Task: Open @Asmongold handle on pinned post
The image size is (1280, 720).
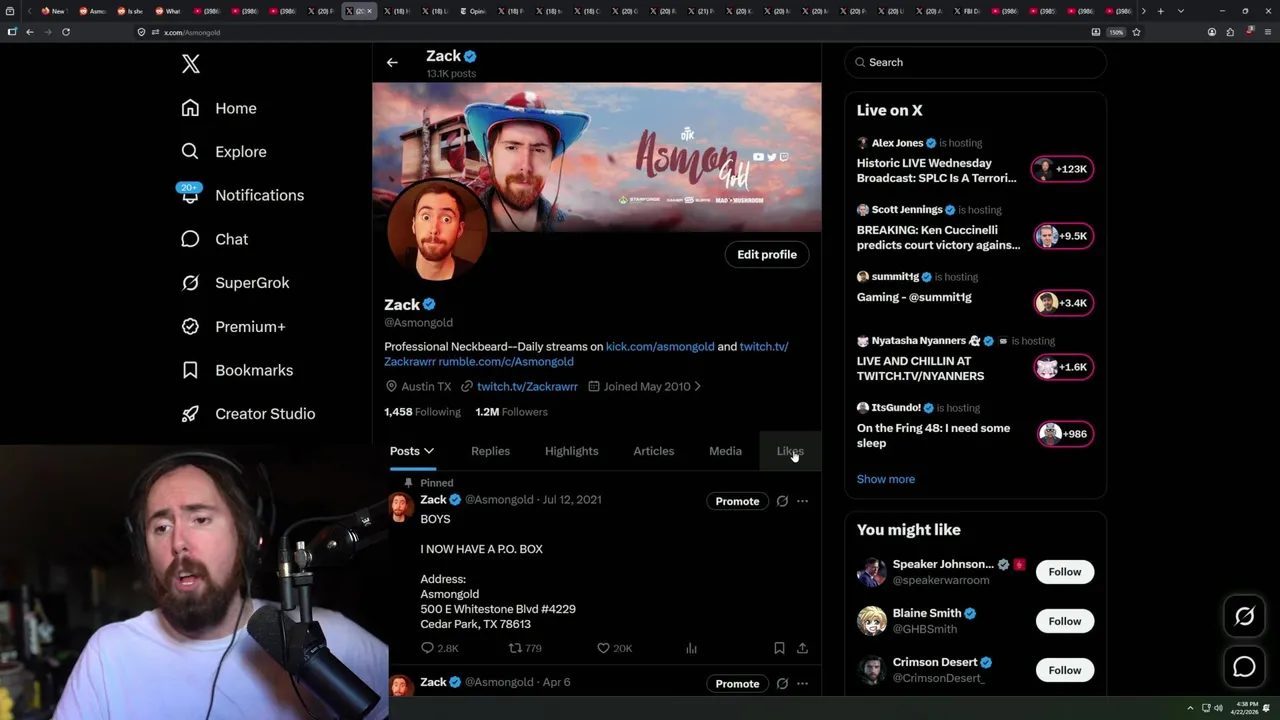Action: 499,500
